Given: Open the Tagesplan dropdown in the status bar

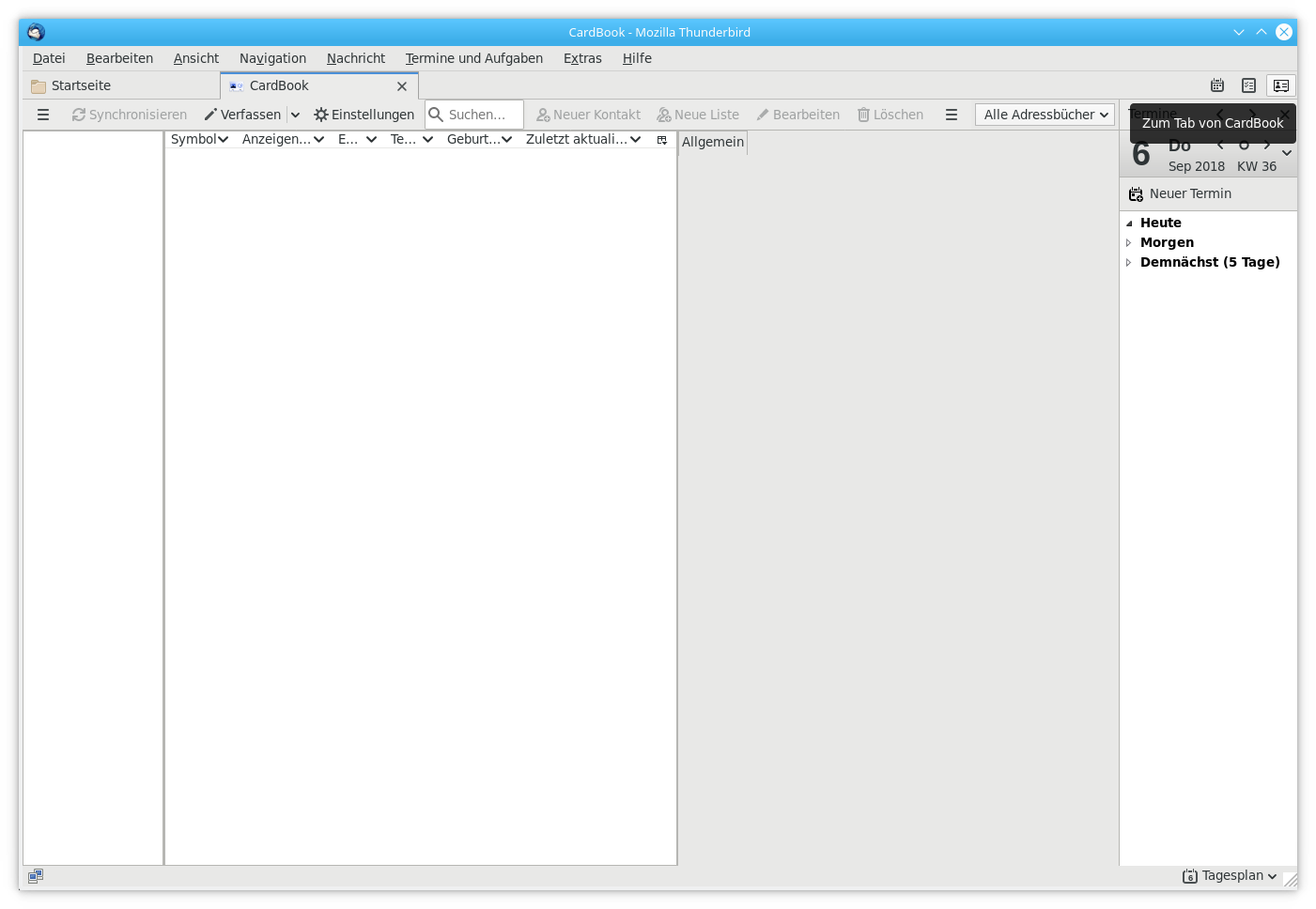Looking at the screenshot, I should coord(1231,876).
